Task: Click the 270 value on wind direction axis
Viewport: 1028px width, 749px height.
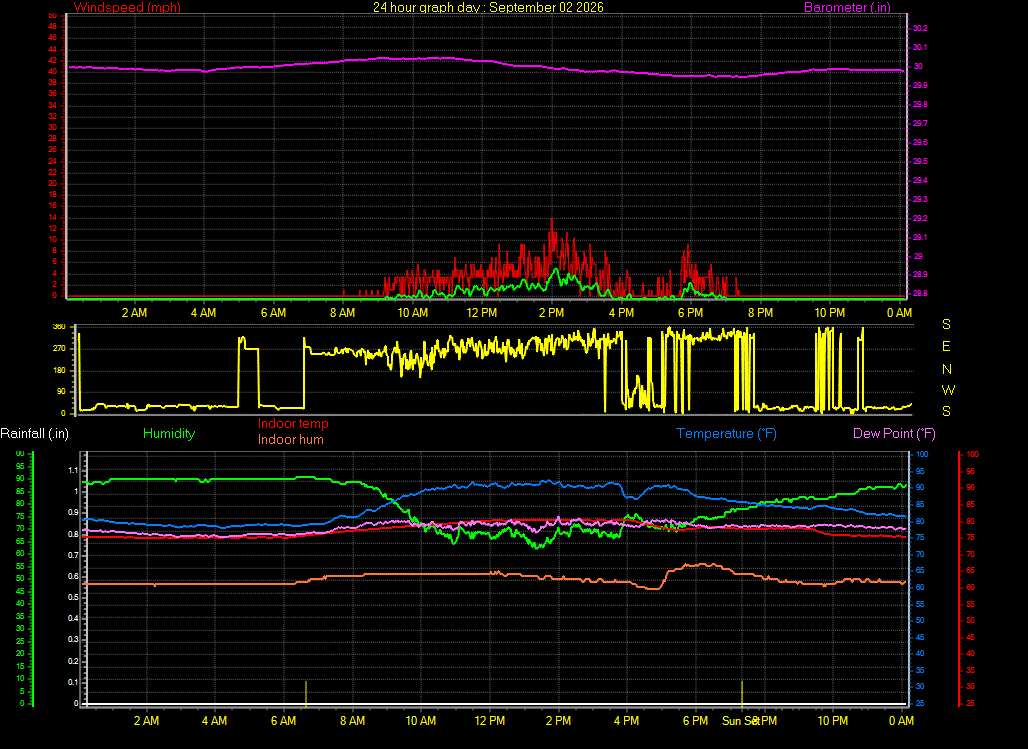Action: coord(59,348)
